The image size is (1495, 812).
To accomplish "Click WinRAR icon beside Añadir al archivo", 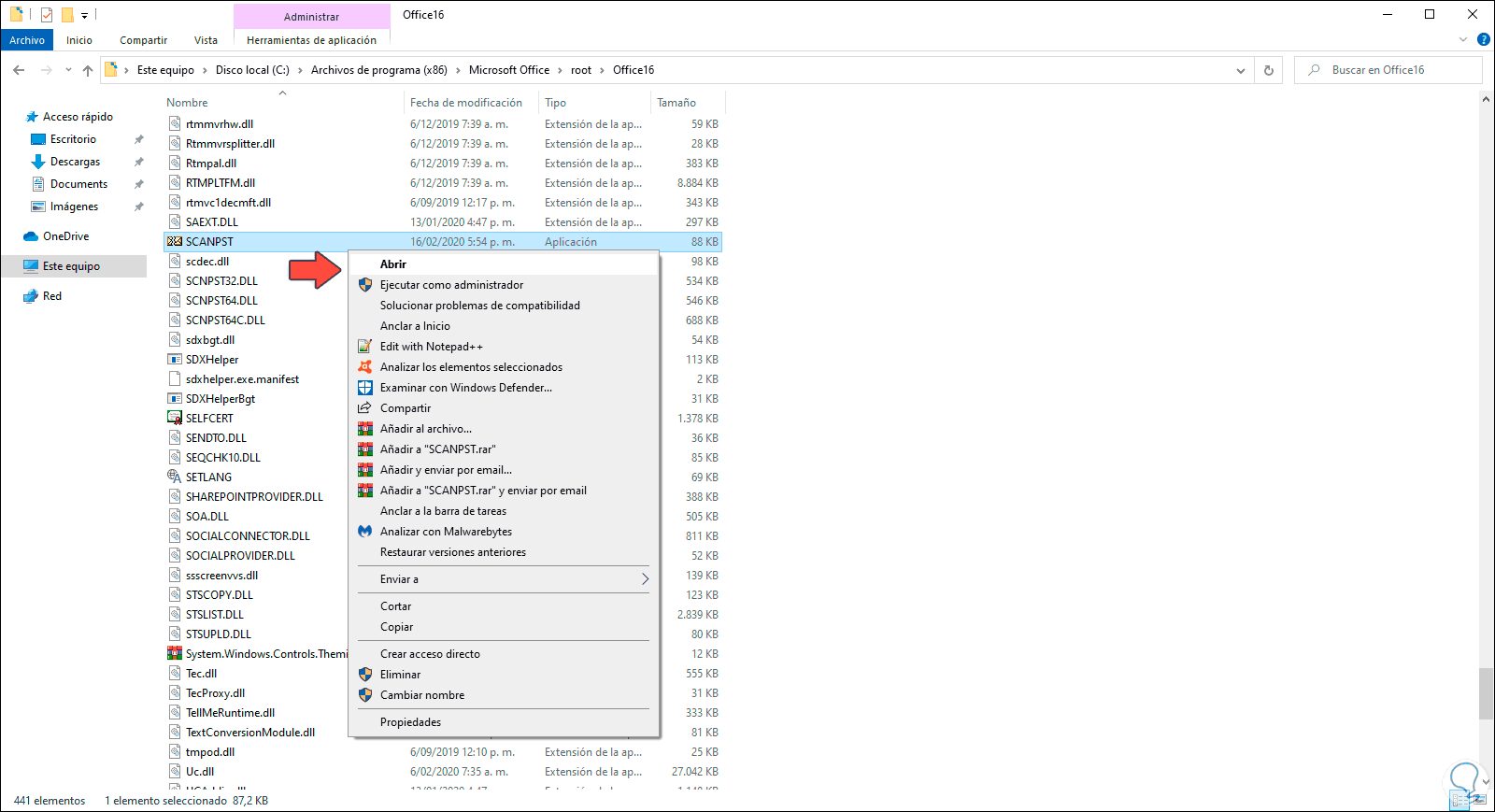I will [x=365, y=429].
